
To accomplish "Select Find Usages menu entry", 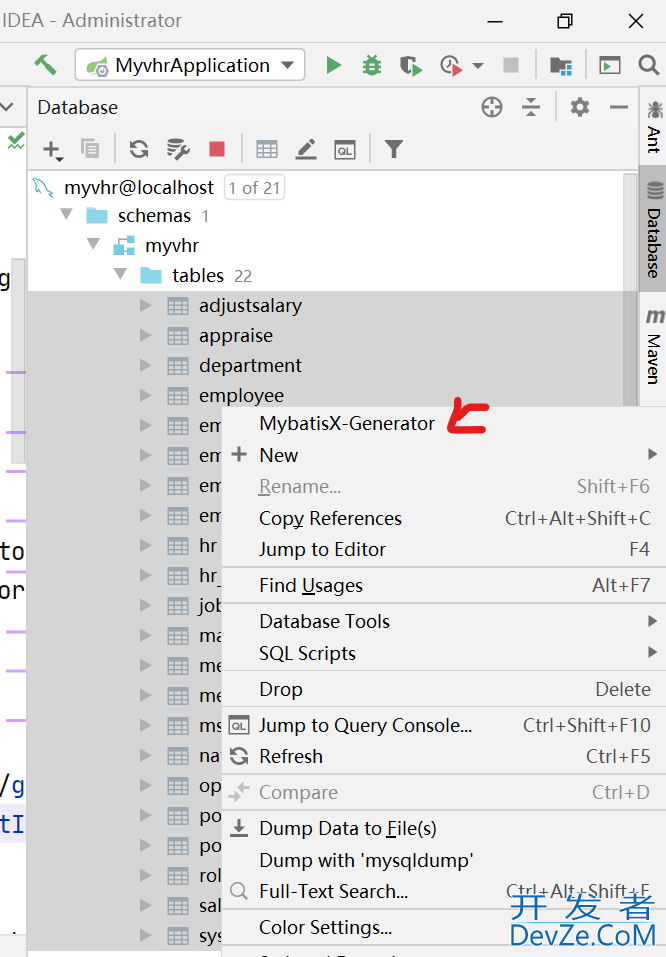I will (444, 585).
